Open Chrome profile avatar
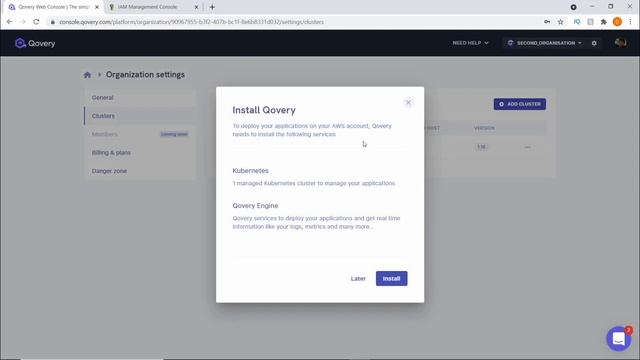This screenshot has height=360, width=640. coord(617,22)
